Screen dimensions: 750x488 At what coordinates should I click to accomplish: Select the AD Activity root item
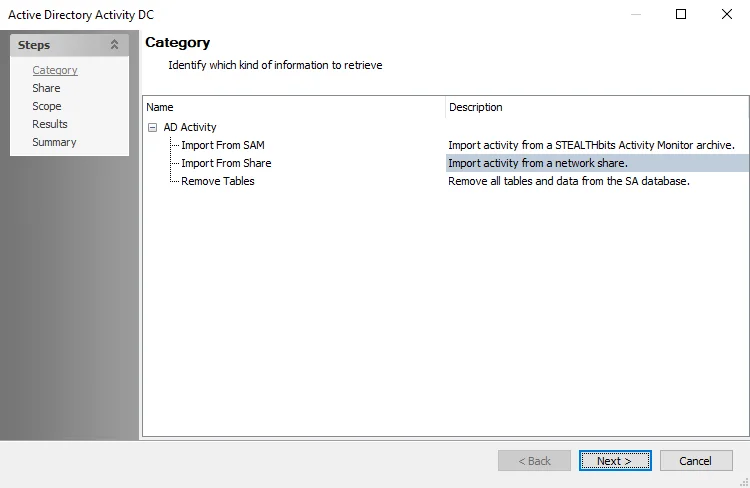click(190, 127)
